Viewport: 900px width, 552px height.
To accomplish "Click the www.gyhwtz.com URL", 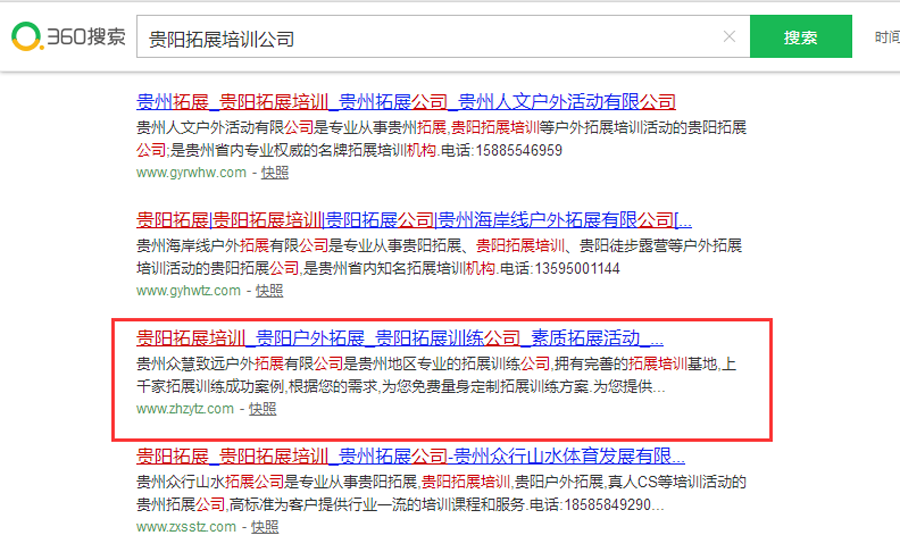I will tap(188, 290).
